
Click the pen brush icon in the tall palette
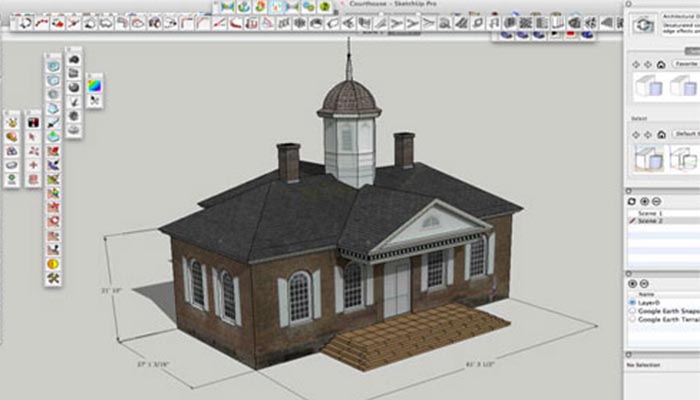pyautogui.click(x=53, y=122)
